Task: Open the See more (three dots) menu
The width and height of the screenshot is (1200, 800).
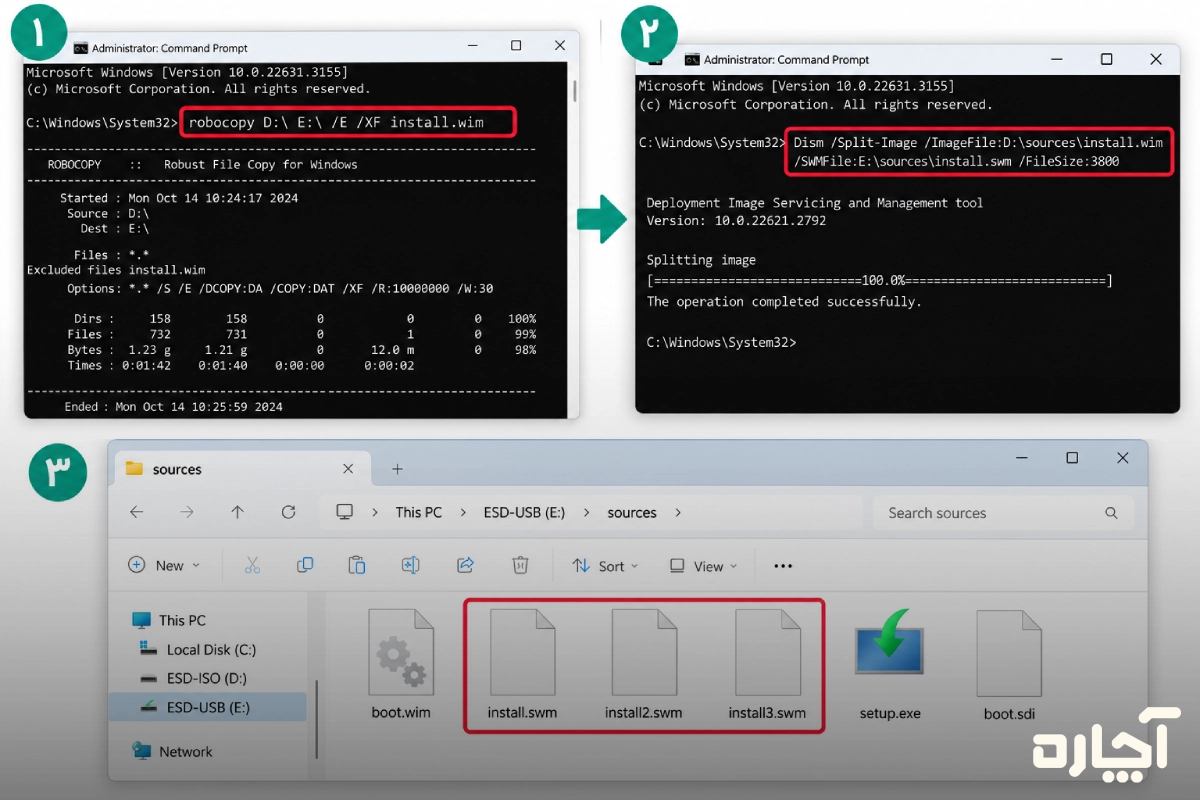Action: (x=783, y=566)
